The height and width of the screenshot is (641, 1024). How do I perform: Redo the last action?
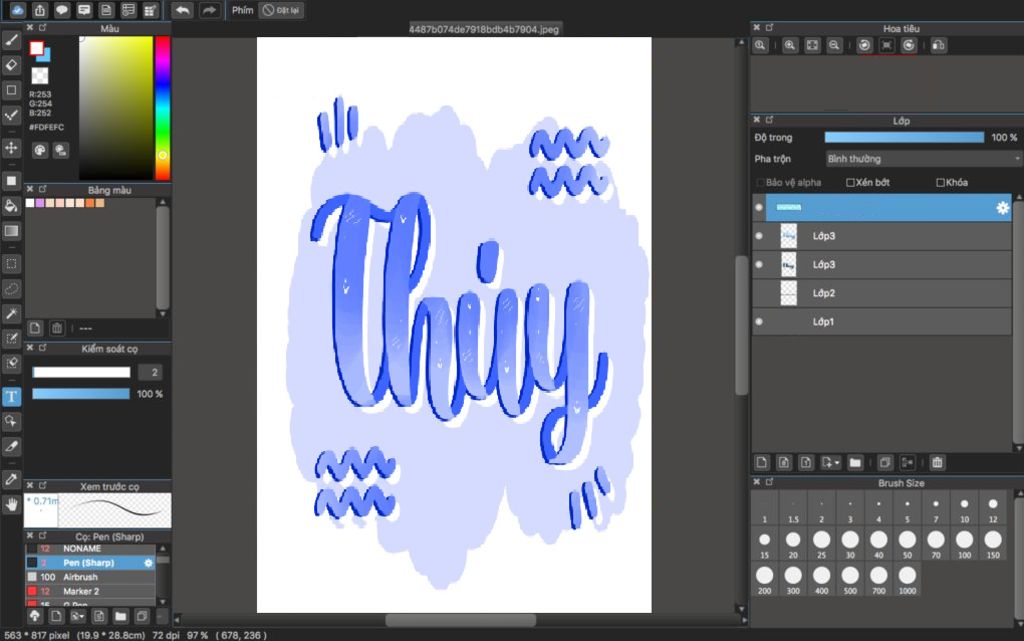pyautogui.click(x=209, y=10)
